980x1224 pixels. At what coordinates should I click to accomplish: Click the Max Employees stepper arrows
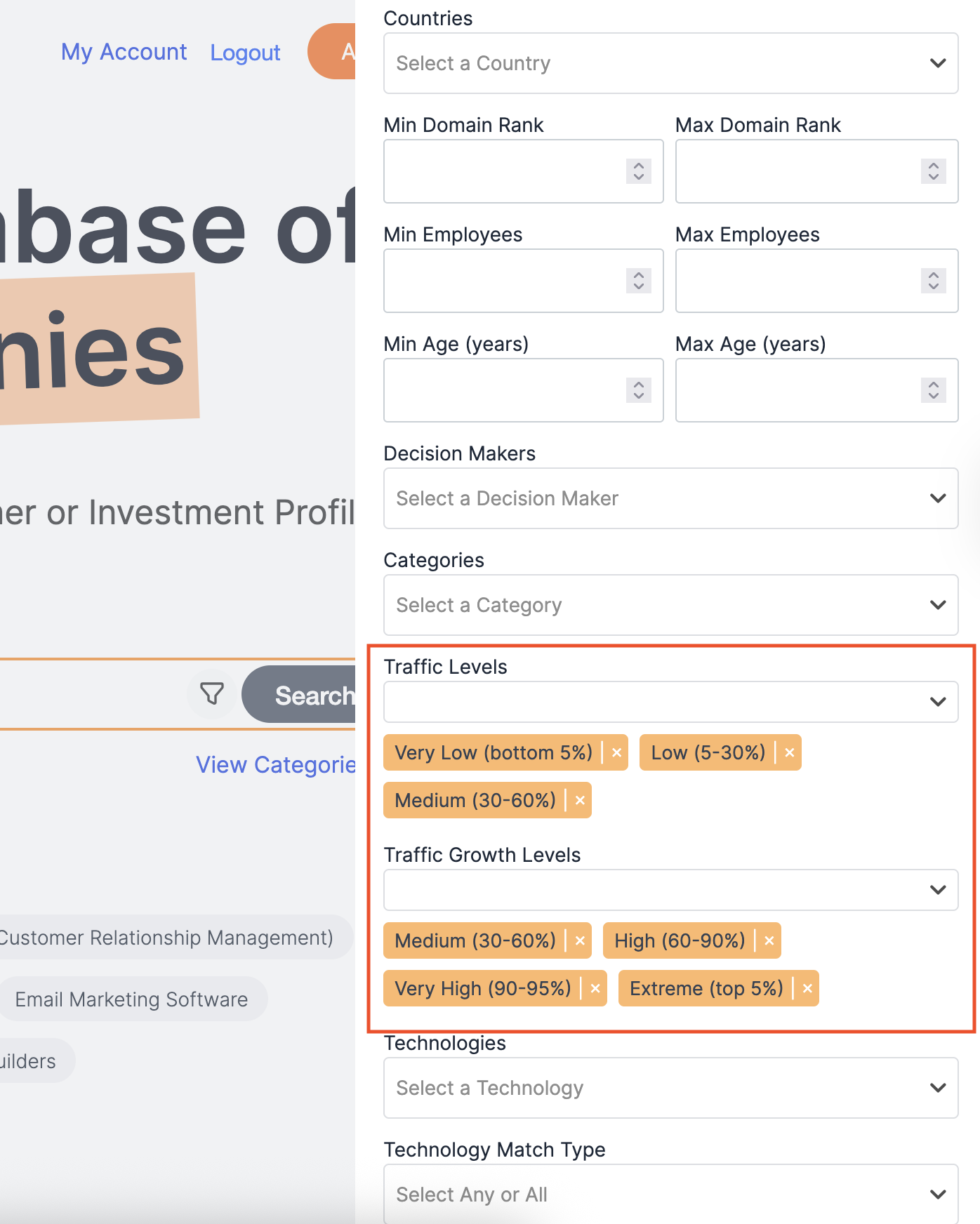click(934, 281)
